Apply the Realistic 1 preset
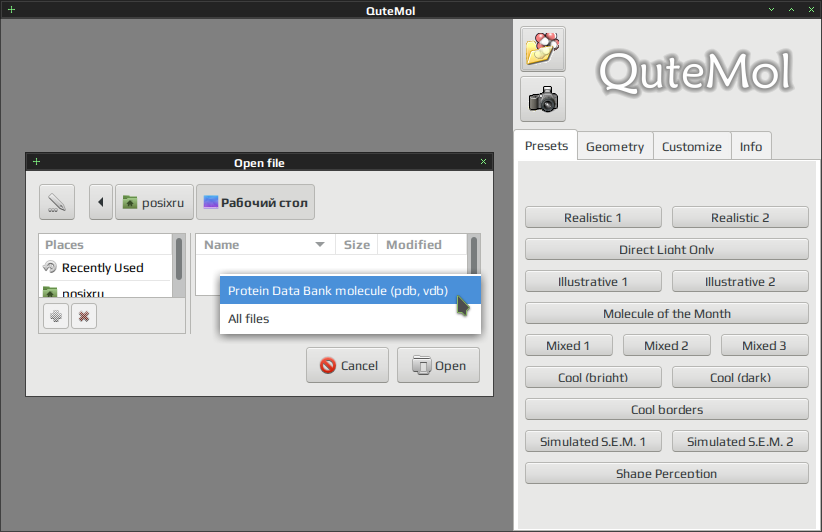This screenshot has height=532, width=822. pos(593,218)
